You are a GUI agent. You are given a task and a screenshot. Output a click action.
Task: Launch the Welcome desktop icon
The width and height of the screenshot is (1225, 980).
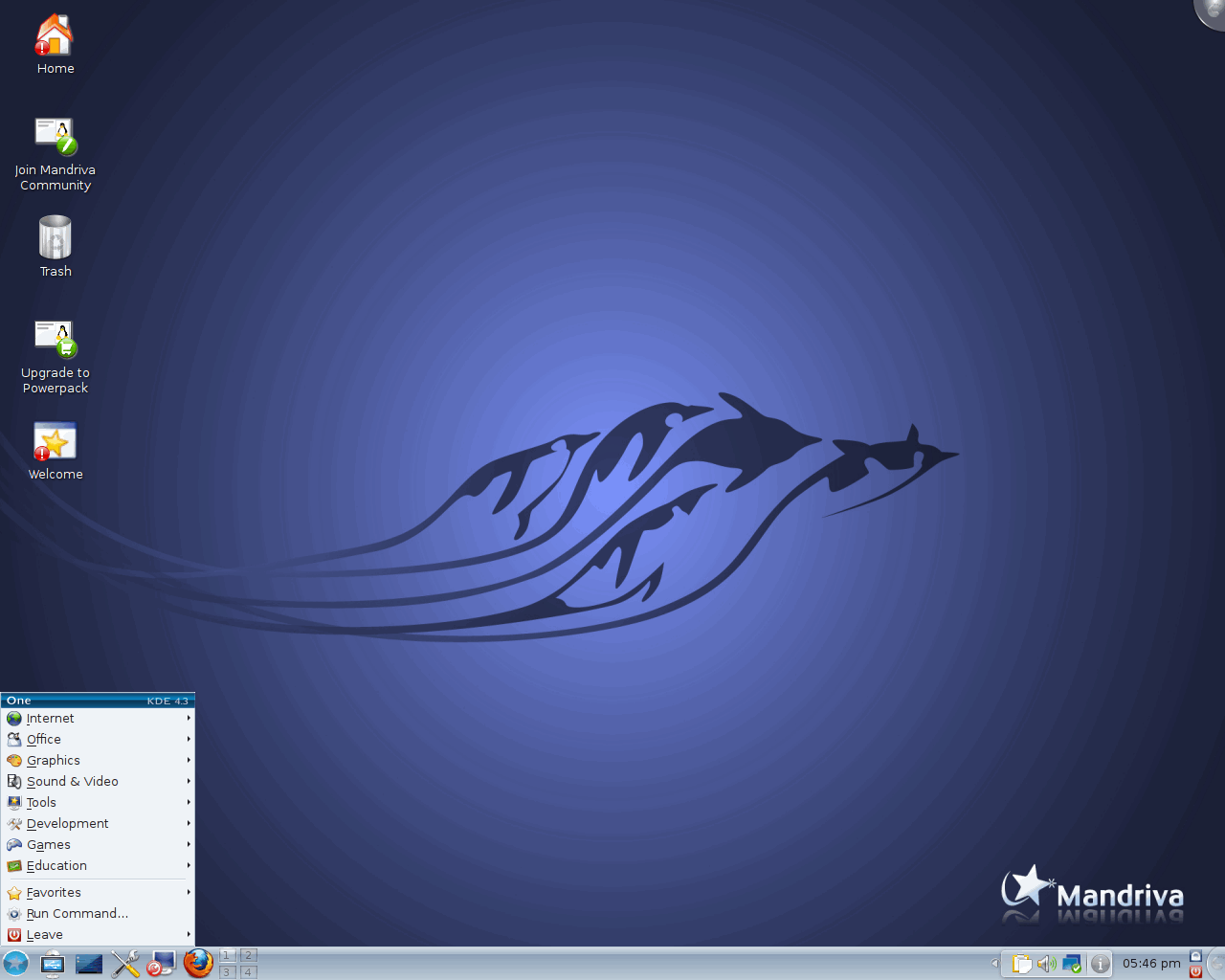tap(55, 452)
